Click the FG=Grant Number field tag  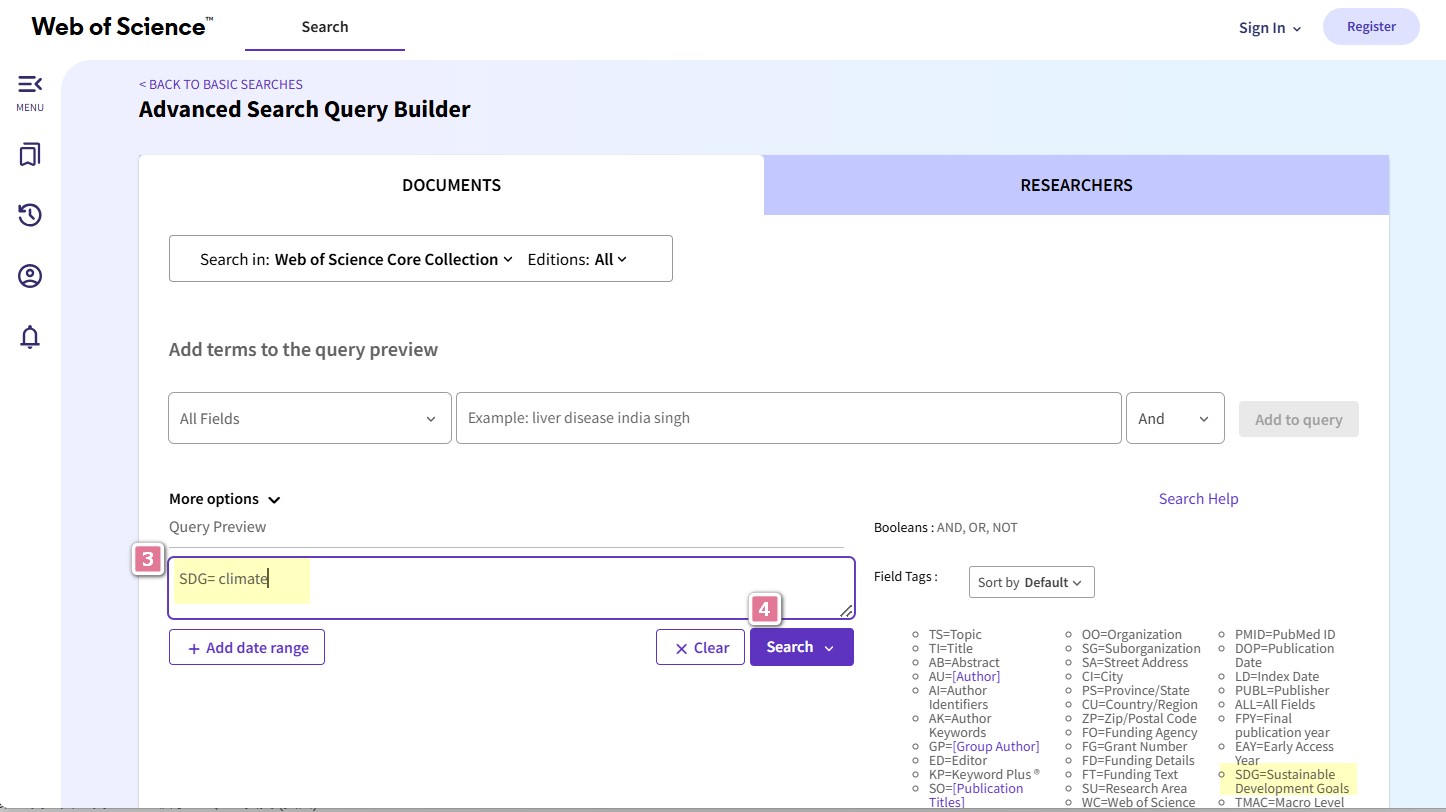click(1134, 746)
